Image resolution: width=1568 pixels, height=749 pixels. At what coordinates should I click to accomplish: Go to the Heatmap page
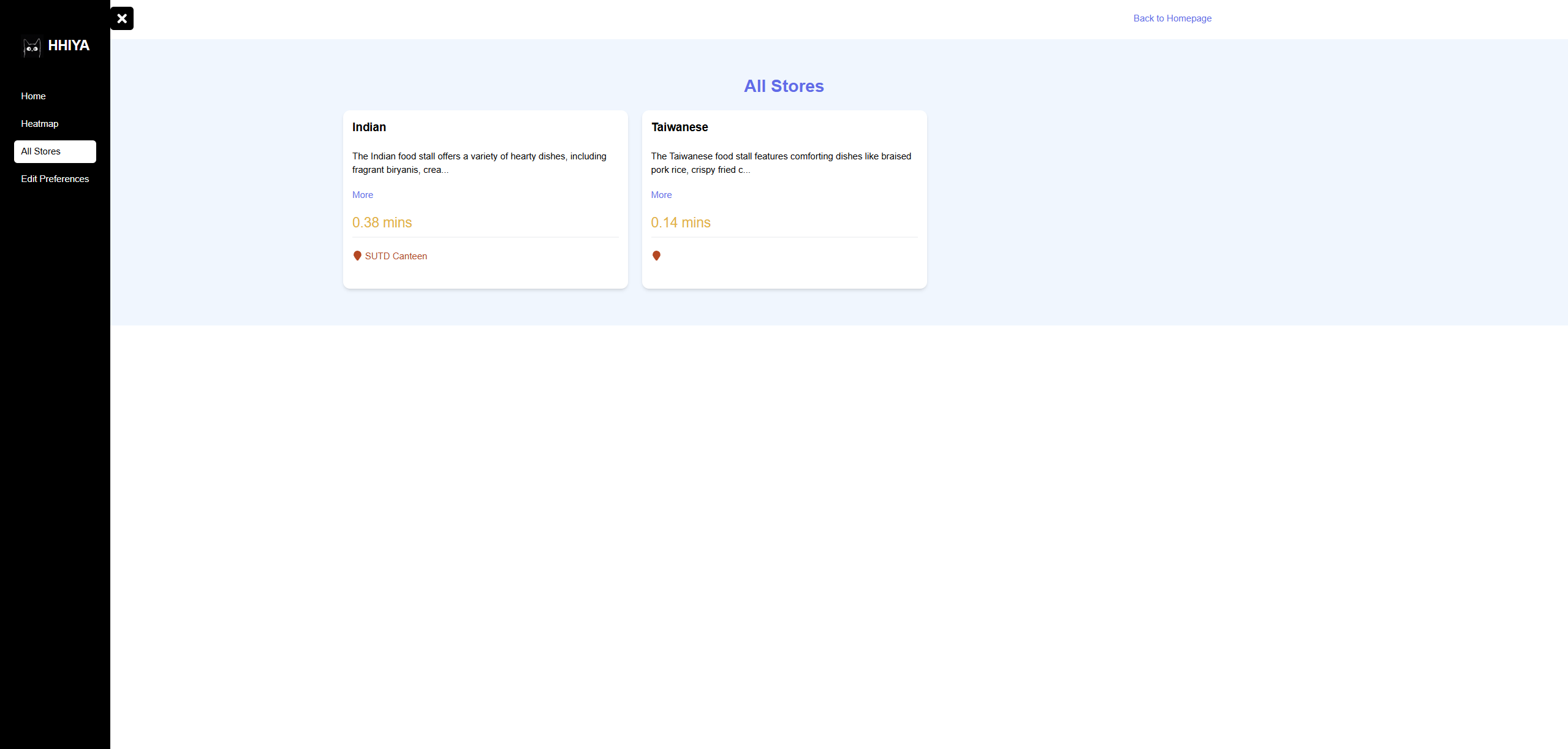click(x=40, y=124)
